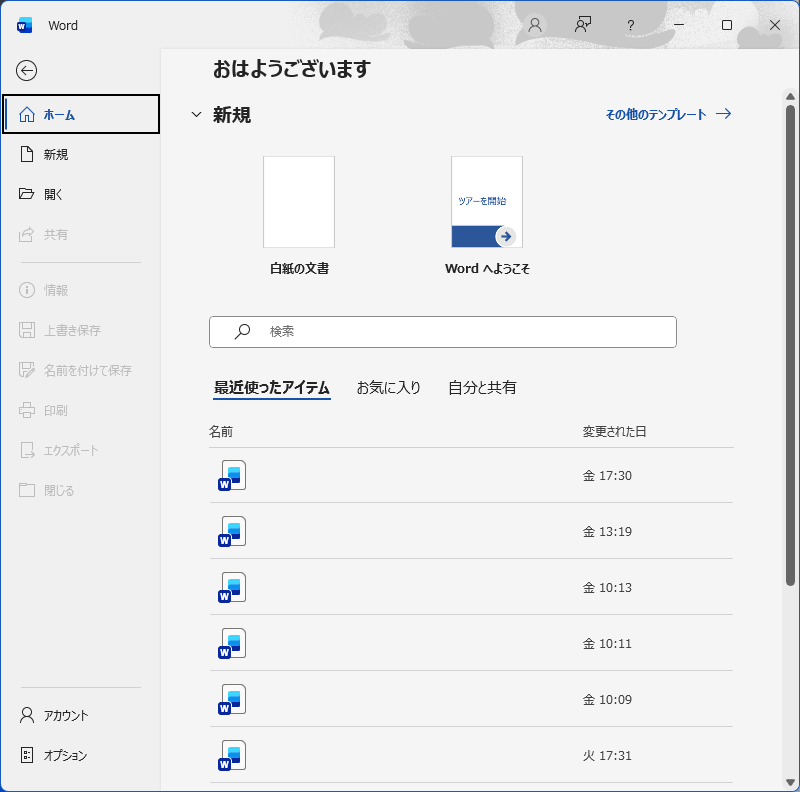Open the 開く menu item
This screenshot has width=800, height=792.
tap(81, 194)
